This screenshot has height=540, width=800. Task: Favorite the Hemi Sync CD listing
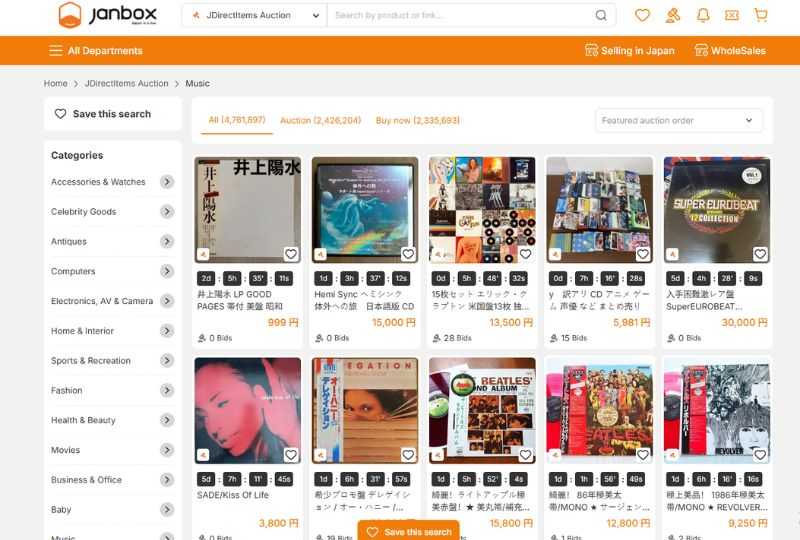pos(408,254)
